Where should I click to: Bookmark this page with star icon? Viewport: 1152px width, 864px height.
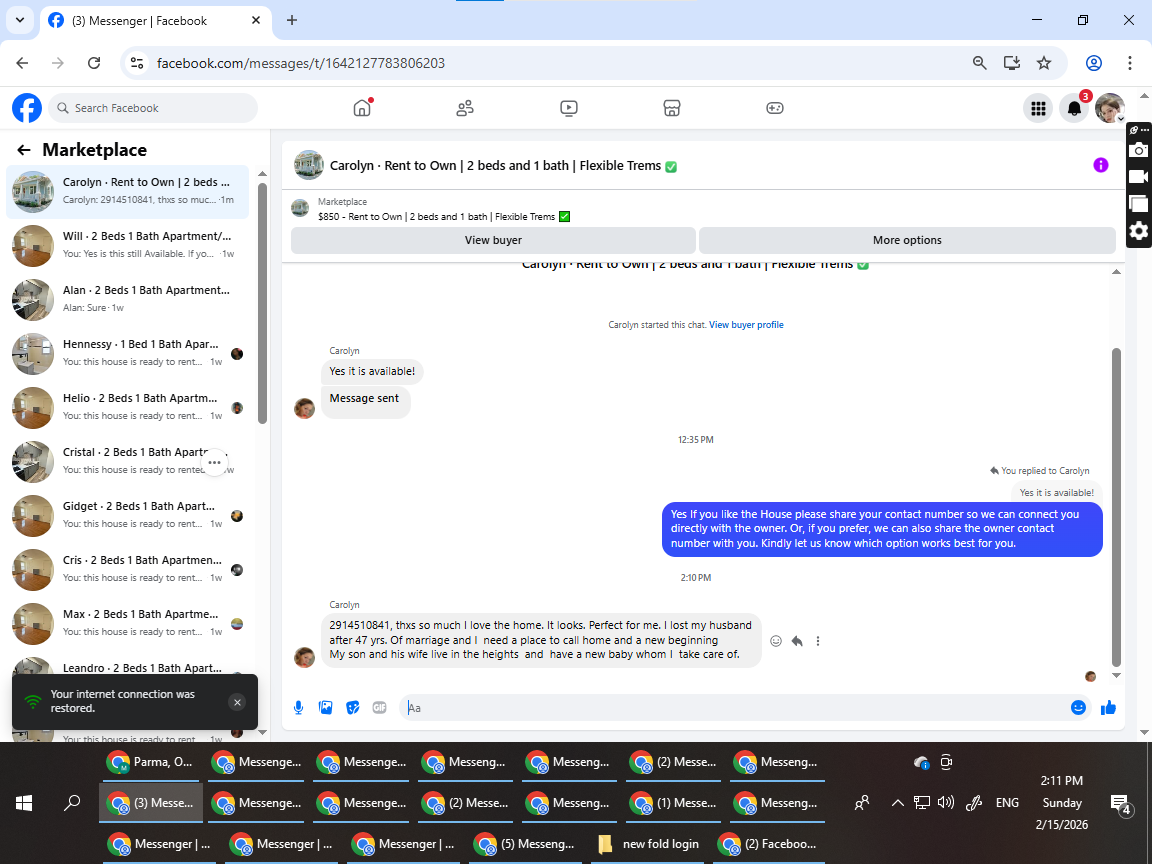(1043, 63)
